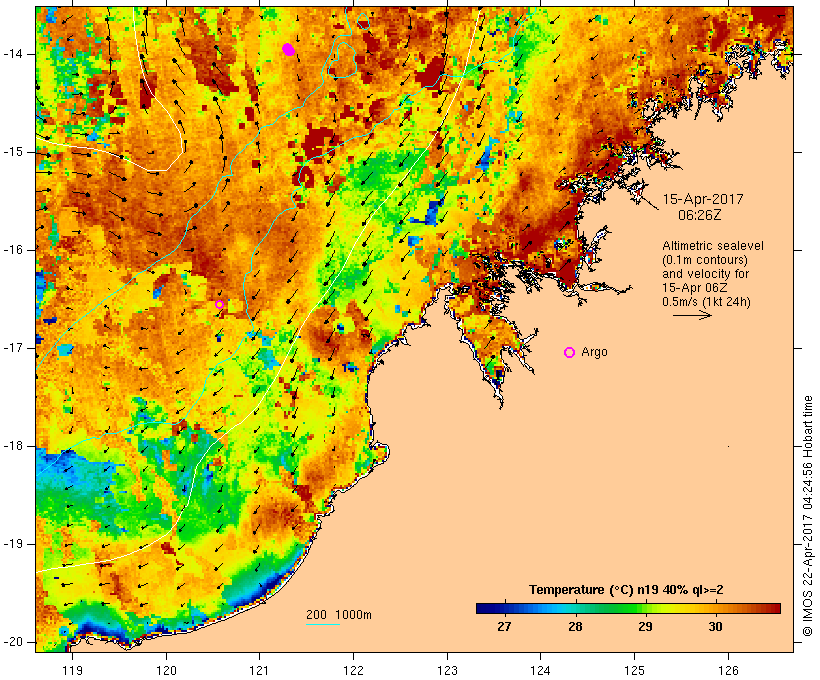The image size is (820, 680).
Task: Click the '-14' latitude axis label
Action: coord(12,54)
